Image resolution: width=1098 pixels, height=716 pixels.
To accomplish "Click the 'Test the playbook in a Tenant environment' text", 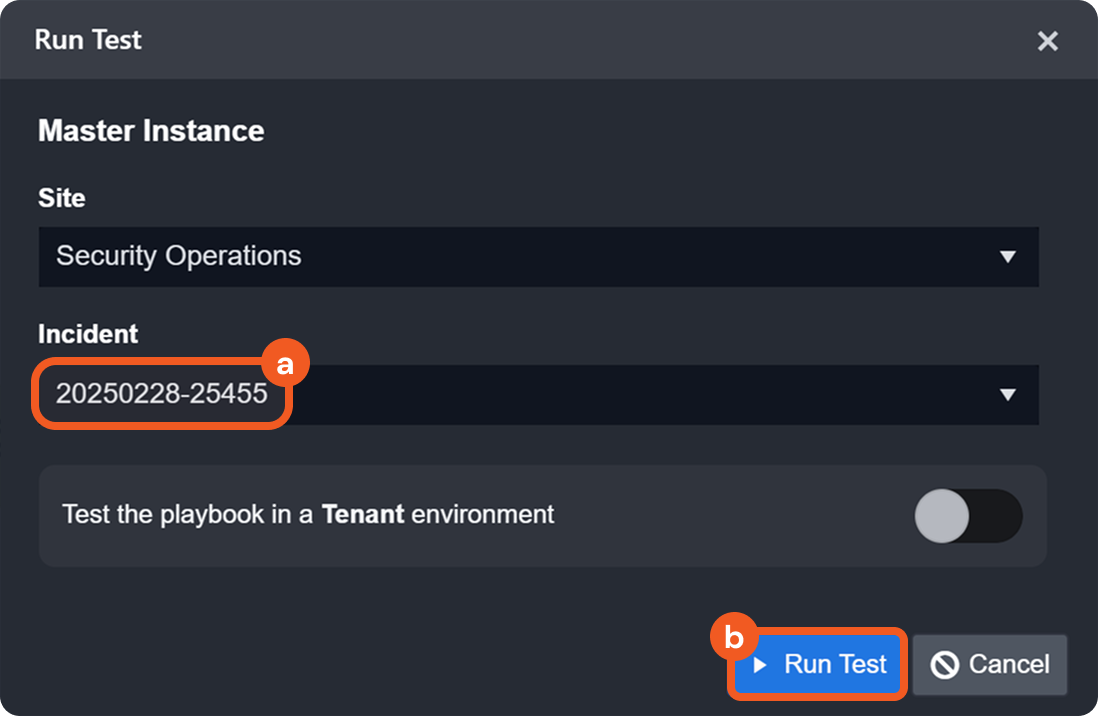I will click(x=190, y=515).
